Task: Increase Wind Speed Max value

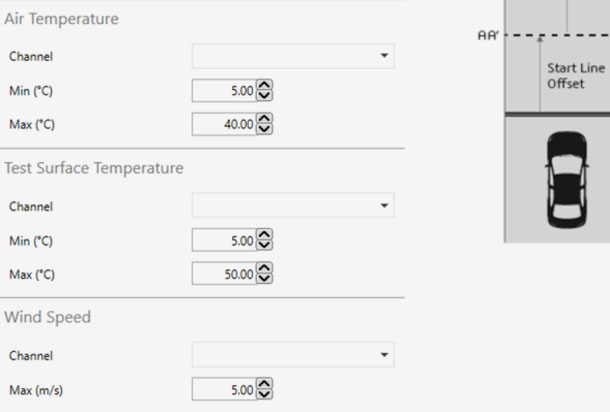Action: pos(265,384)
